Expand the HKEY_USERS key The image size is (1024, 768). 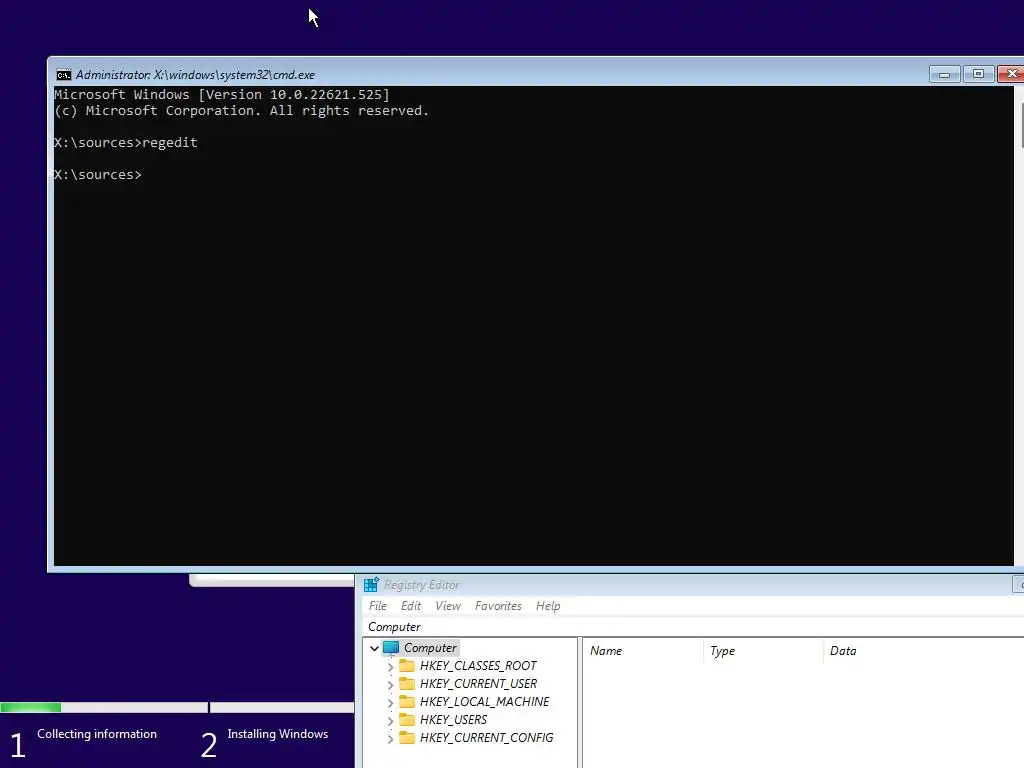click(x=391, y=721)
